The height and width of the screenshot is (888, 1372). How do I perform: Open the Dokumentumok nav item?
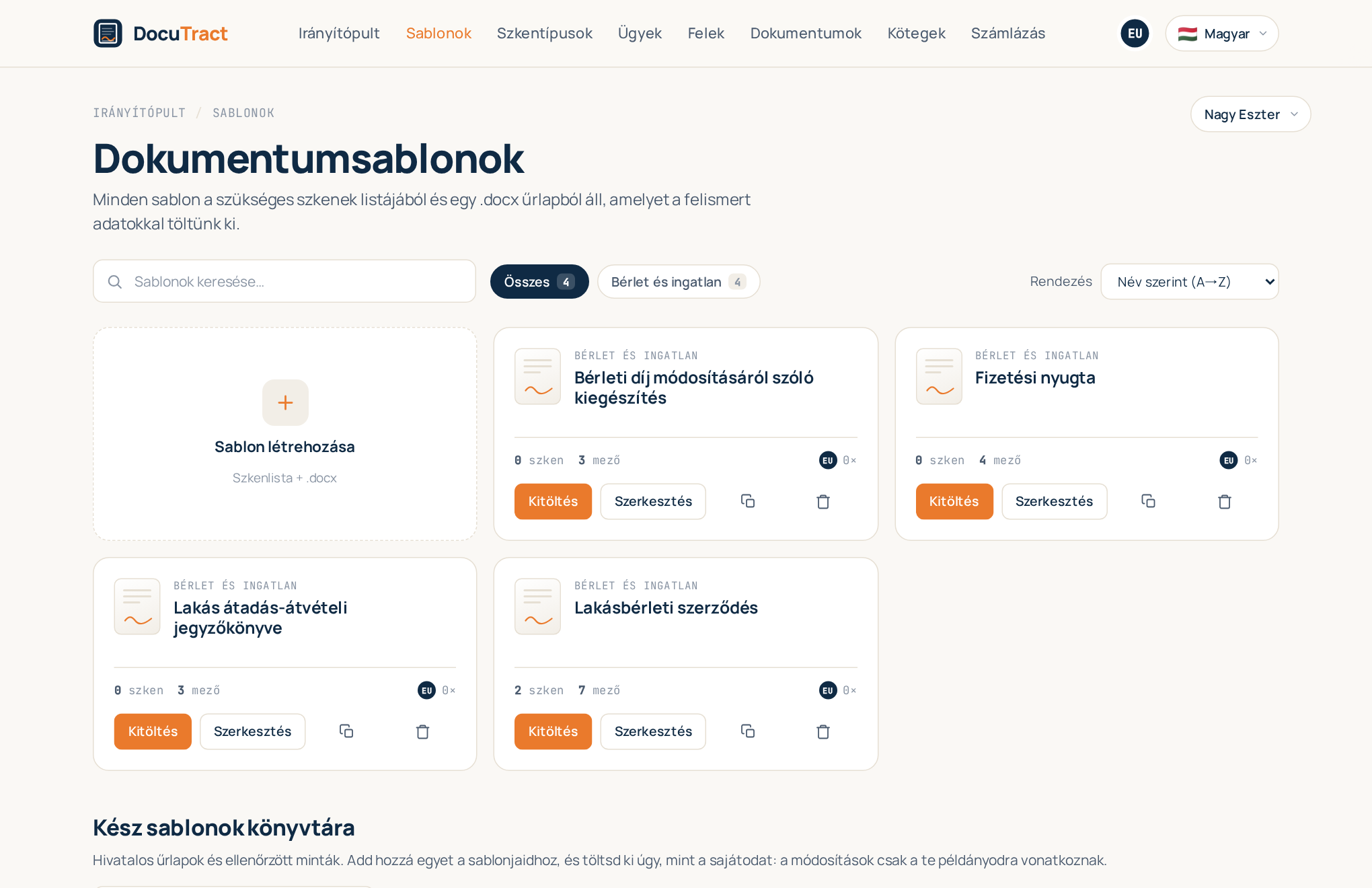pos(806,33)
